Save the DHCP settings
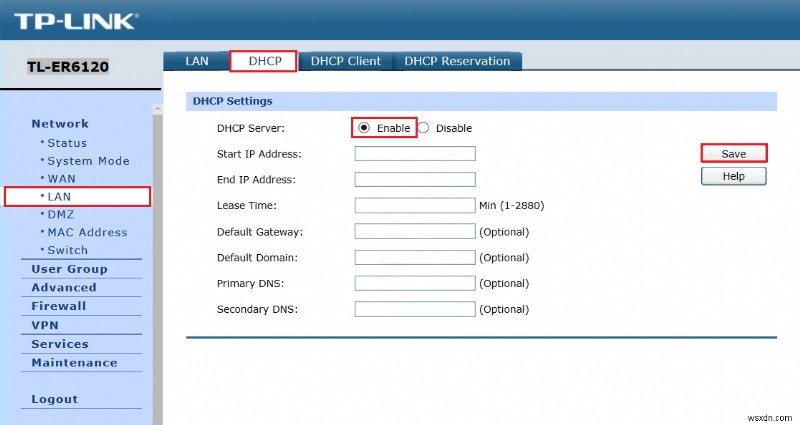 tap(734, 154)
